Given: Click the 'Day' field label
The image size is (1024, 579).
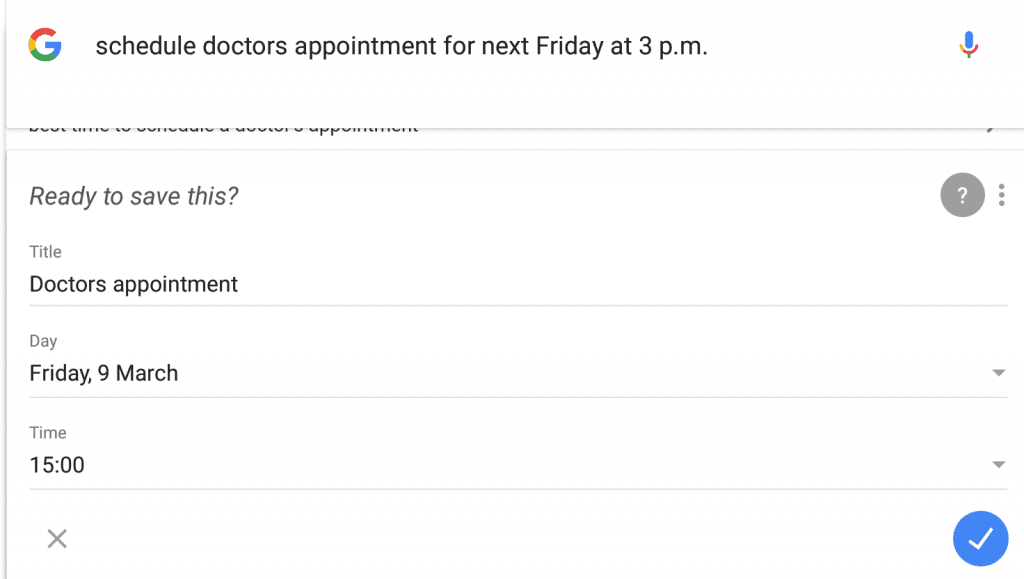Looking at the screenshot, I should [43, 341].
